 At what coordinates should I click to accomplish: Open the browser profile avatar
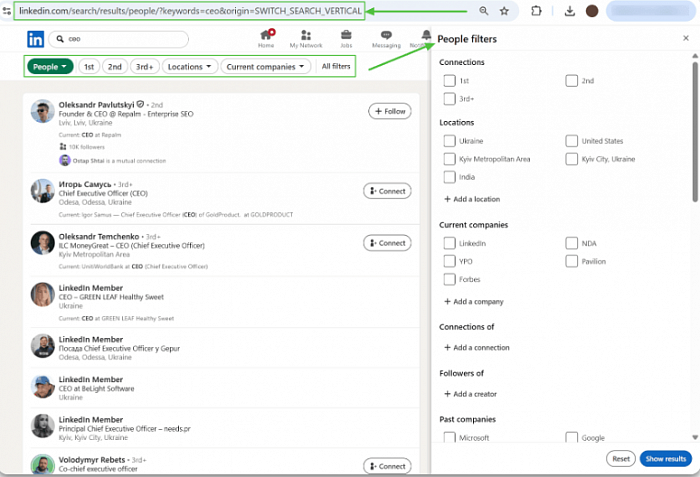[x=592, y=11]
